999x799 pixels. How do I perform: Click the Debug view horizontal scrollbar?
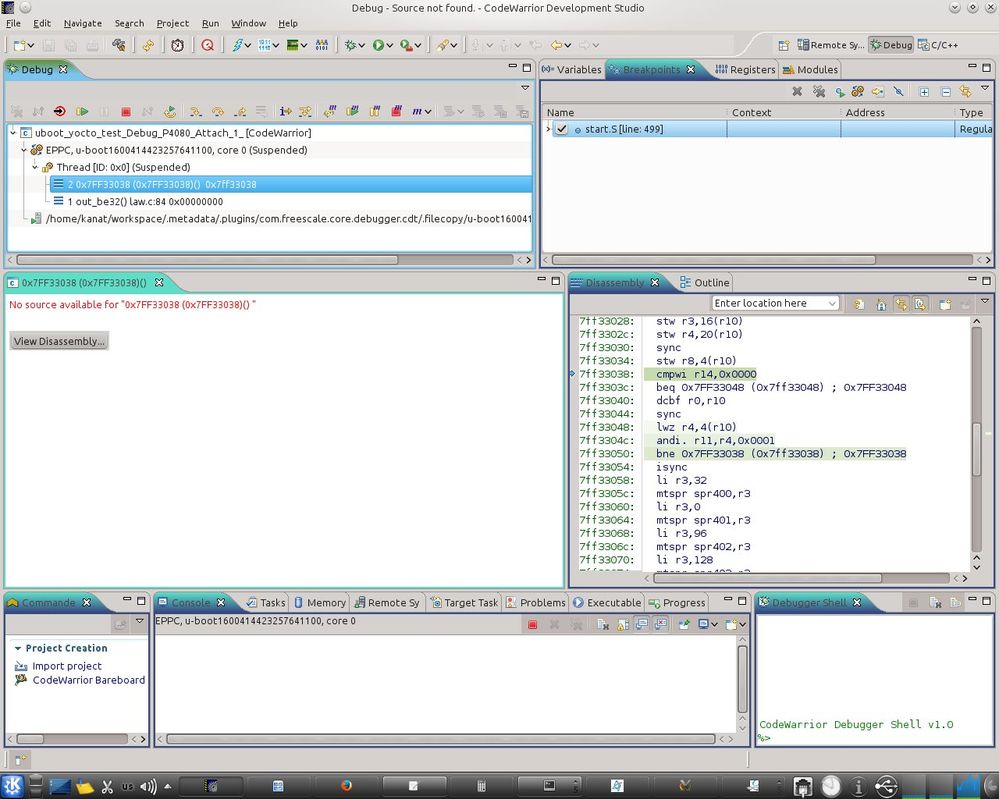tap(207, 260)
